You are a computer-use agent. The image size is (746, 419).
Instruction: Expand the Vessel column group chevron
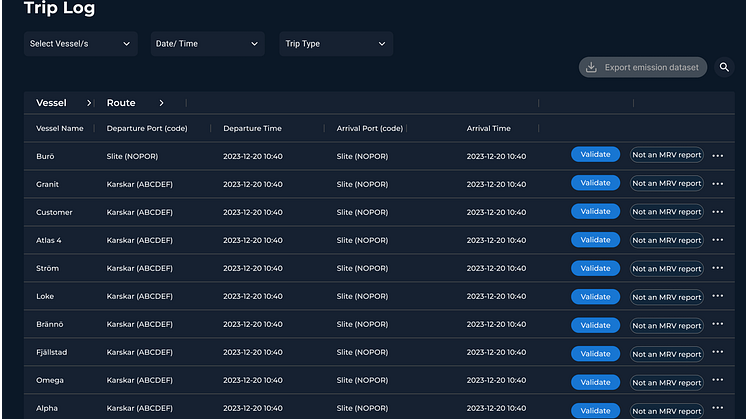click(89, 103)
